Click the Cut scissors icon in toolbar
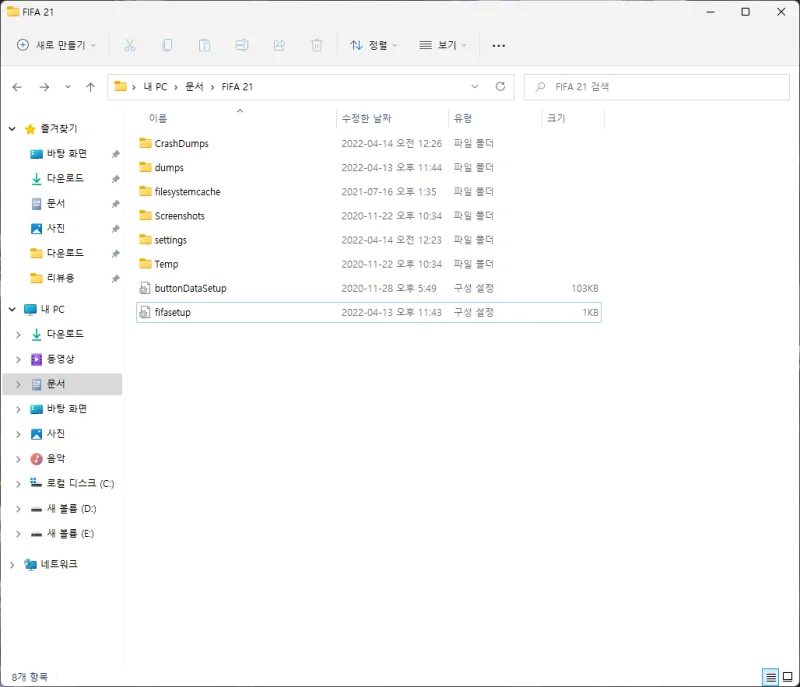The width and height of the screenshot is (800, 687). click(130, 45)
